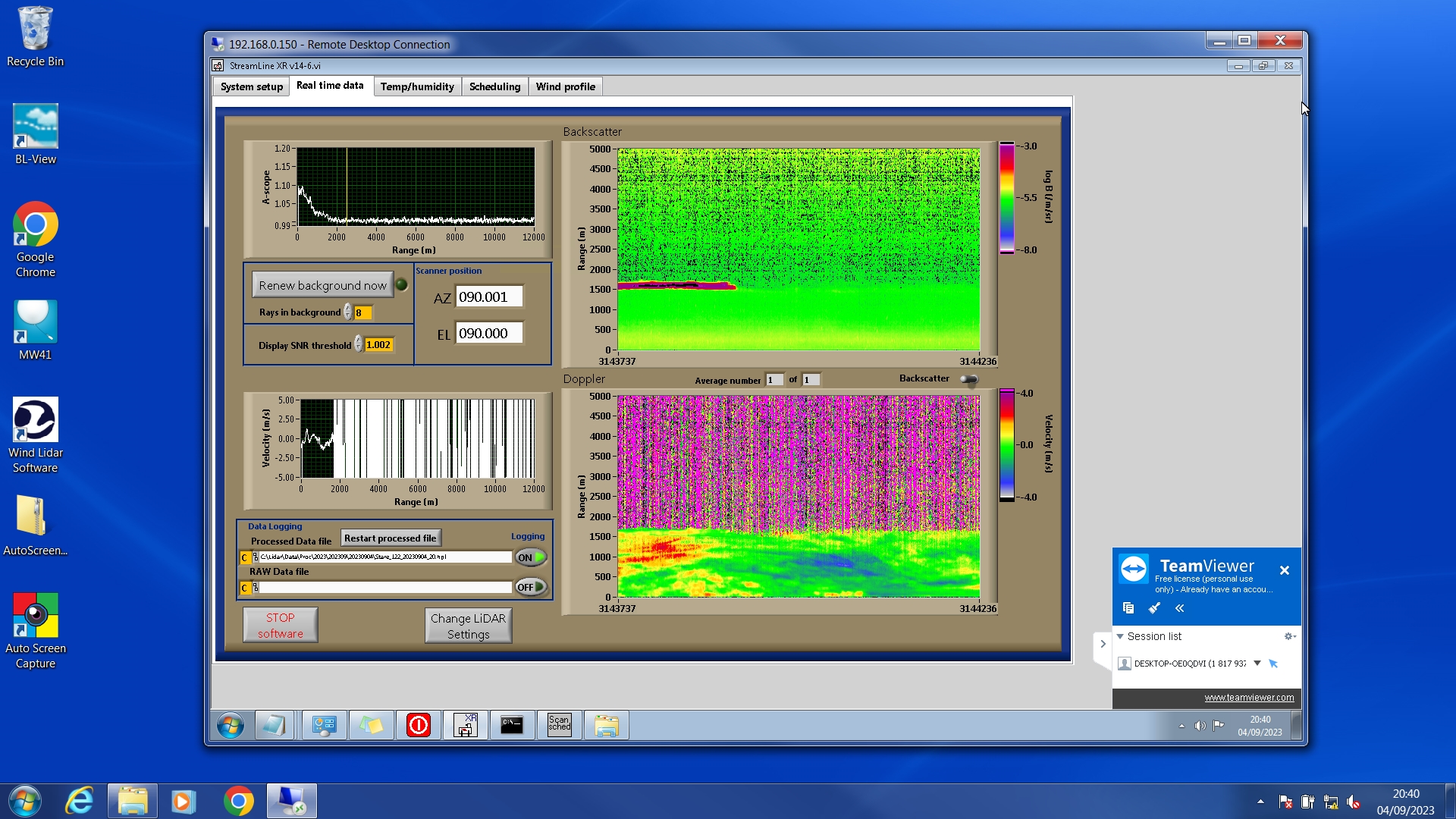
Task: Open the command prompt in the remote taskbar
Action: [x=512, y=726]
